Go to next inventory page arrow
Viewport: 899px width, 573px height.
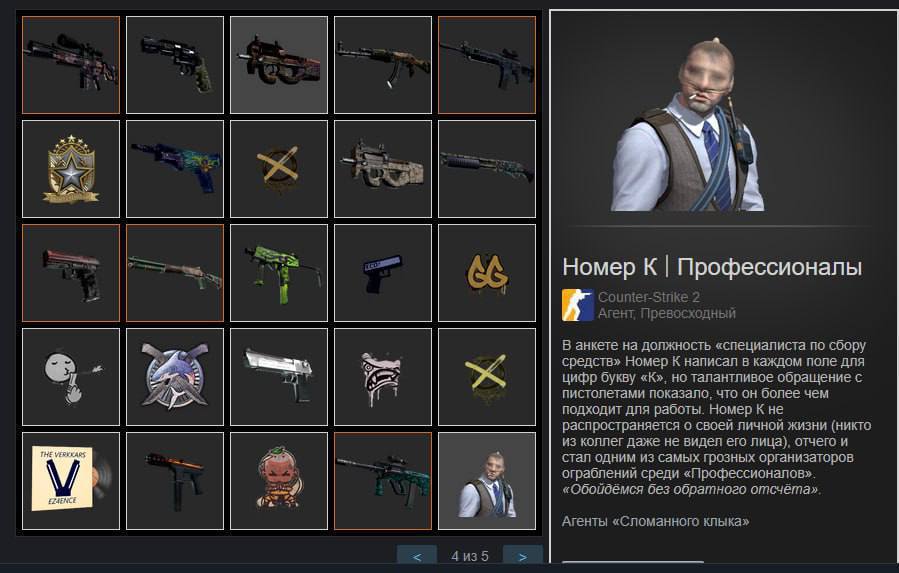tap(522, 556)
